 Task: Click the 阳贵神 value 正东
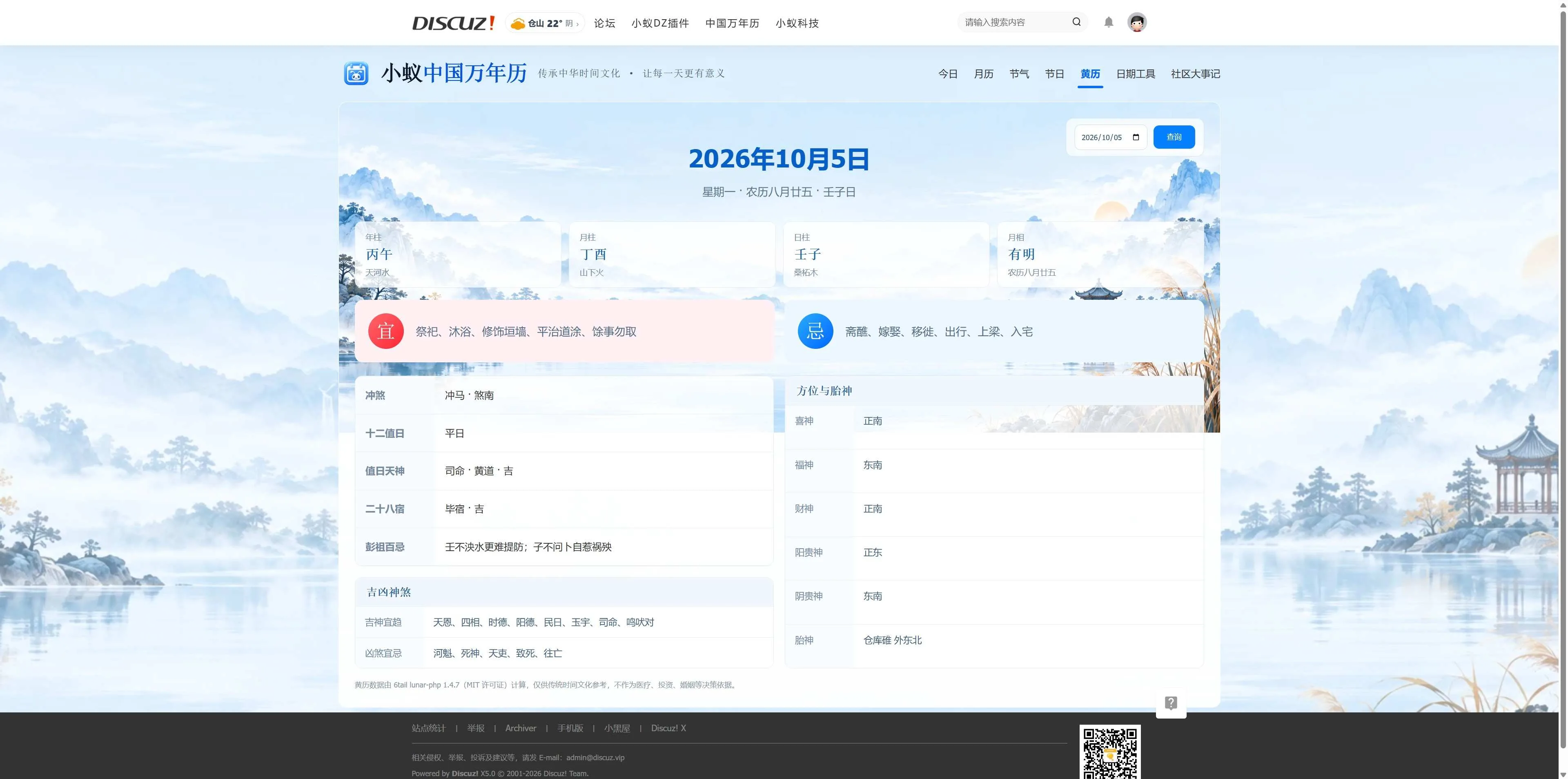872,552
